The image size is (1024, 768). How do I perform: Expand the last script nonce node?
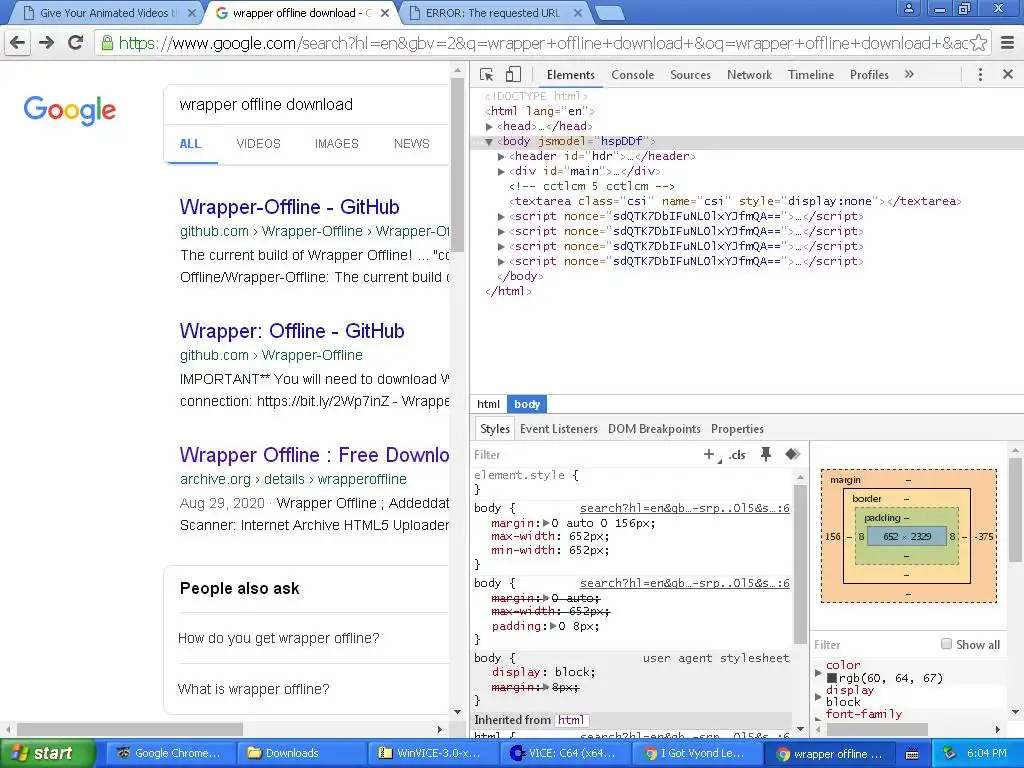[x=501, y=261]
